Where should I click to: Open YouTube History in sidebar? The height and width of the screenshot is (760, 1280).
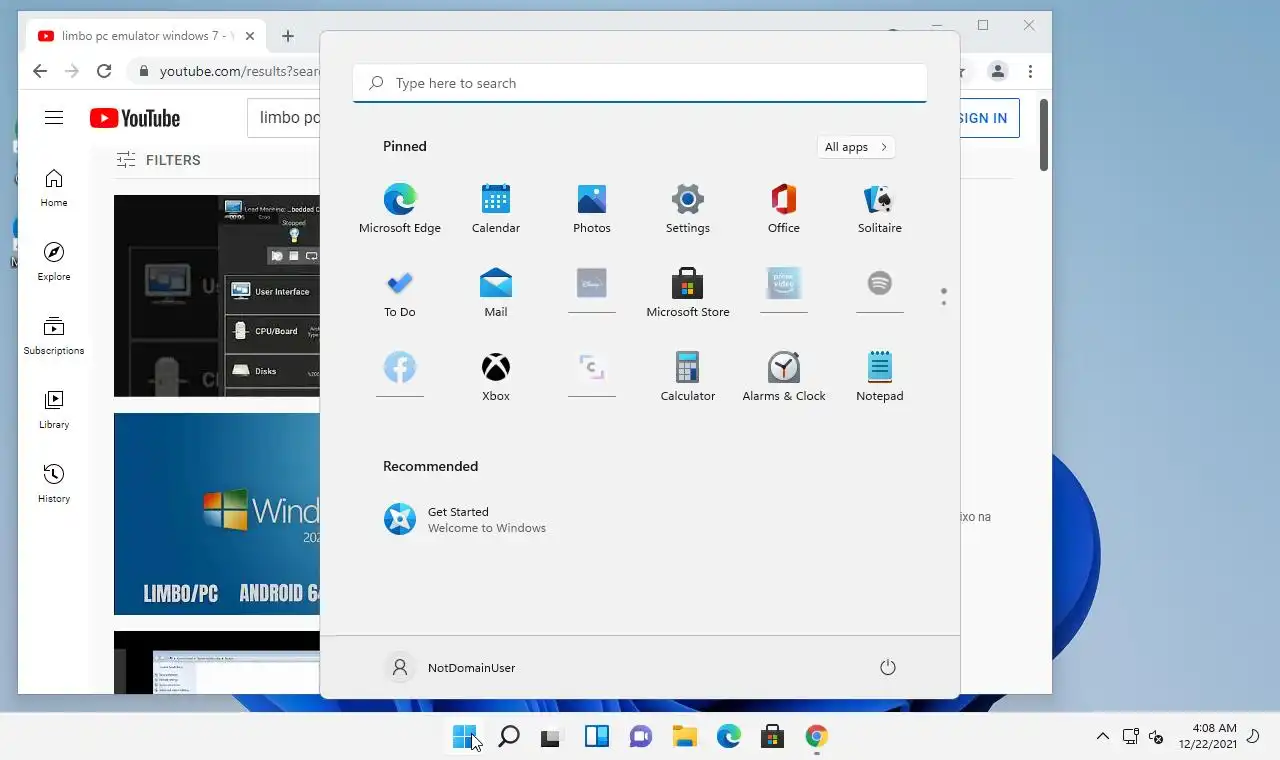click(x=54, y=484)
